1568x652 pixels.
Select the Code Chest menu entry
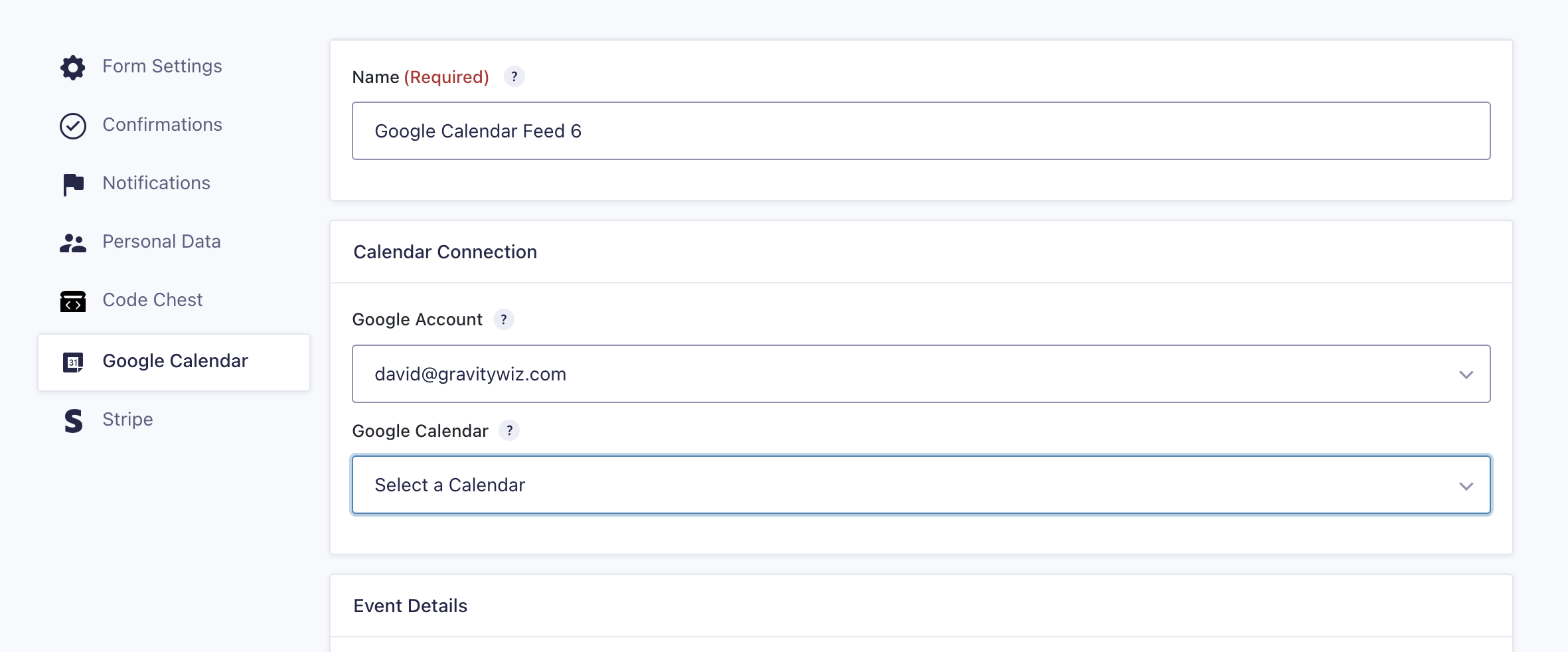[x=152, y=300]
